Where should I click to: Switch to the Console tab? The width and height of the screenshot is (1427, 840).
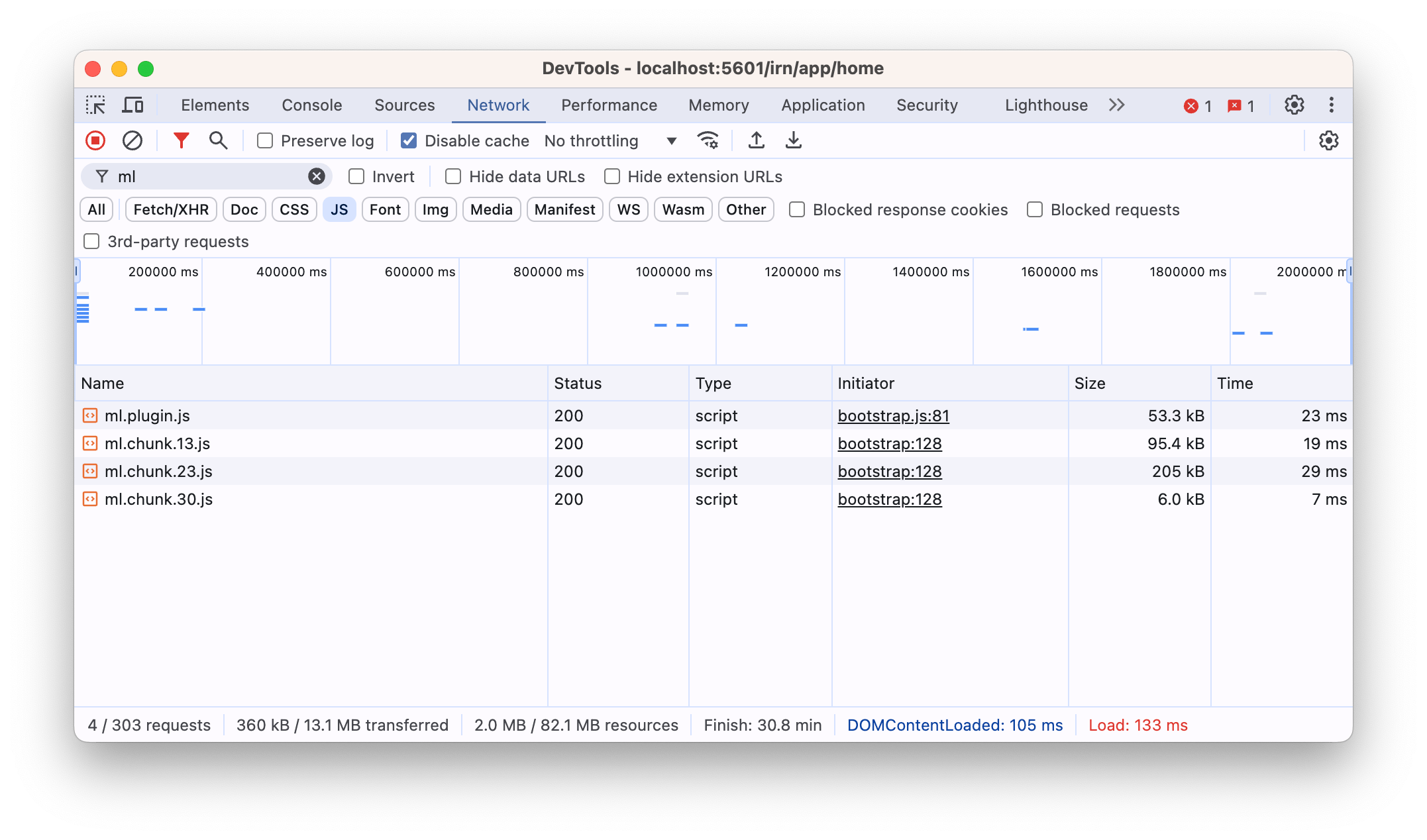coord(312,105)
